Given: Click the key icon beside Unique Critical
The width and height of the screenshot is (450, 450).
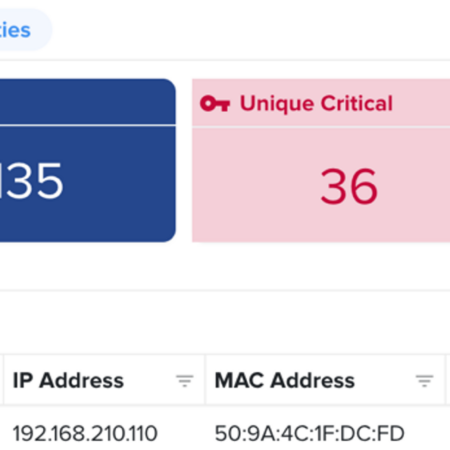Looking at the screenshot, I should pos(215,103).
